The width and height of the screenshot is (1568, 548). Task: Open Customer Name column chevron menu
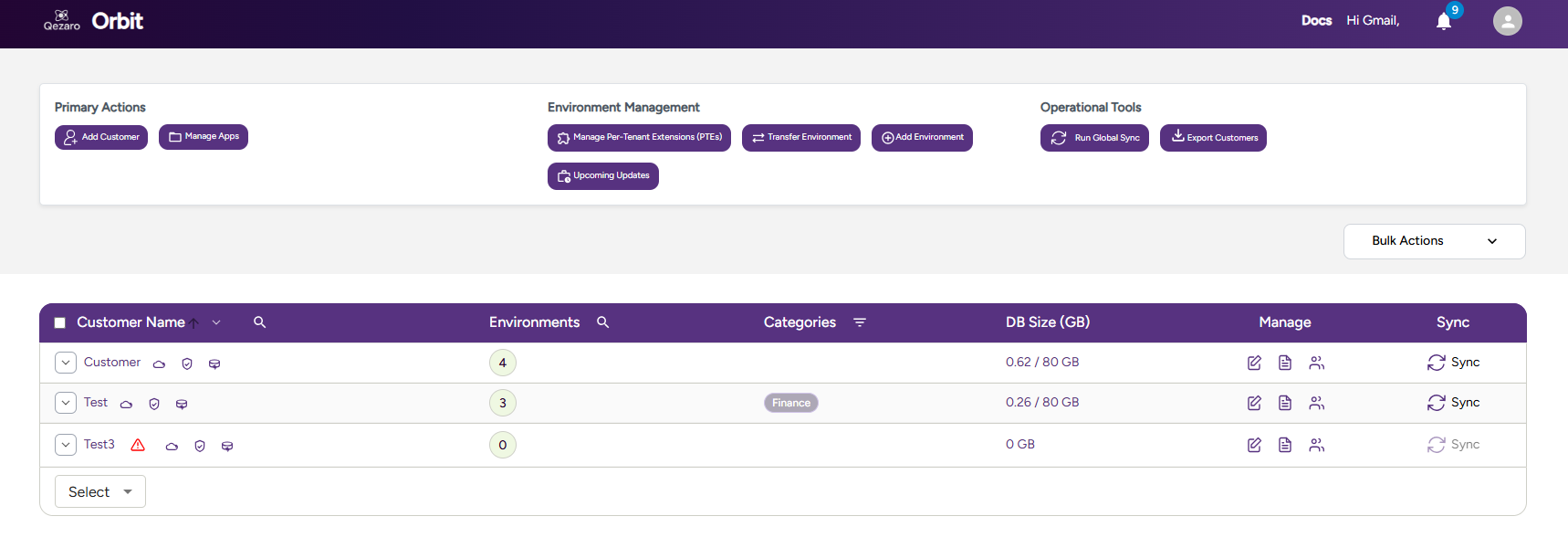coord(216,322)
